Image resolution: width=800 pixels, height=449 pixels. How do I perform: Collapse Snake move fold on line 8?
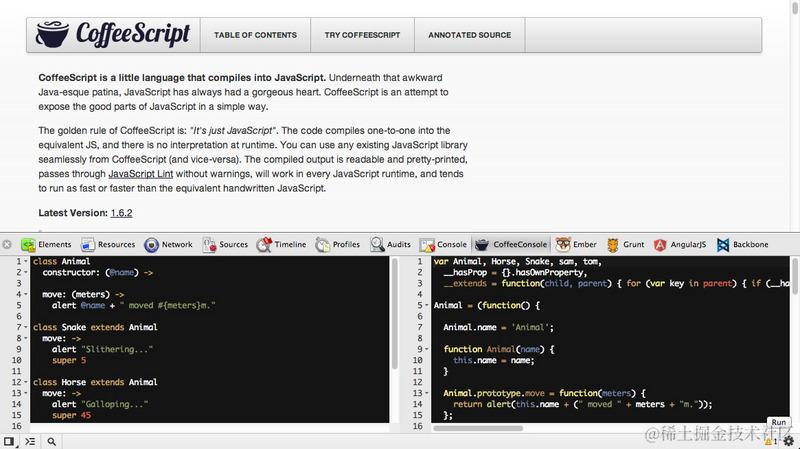click(x=26, y=338)
